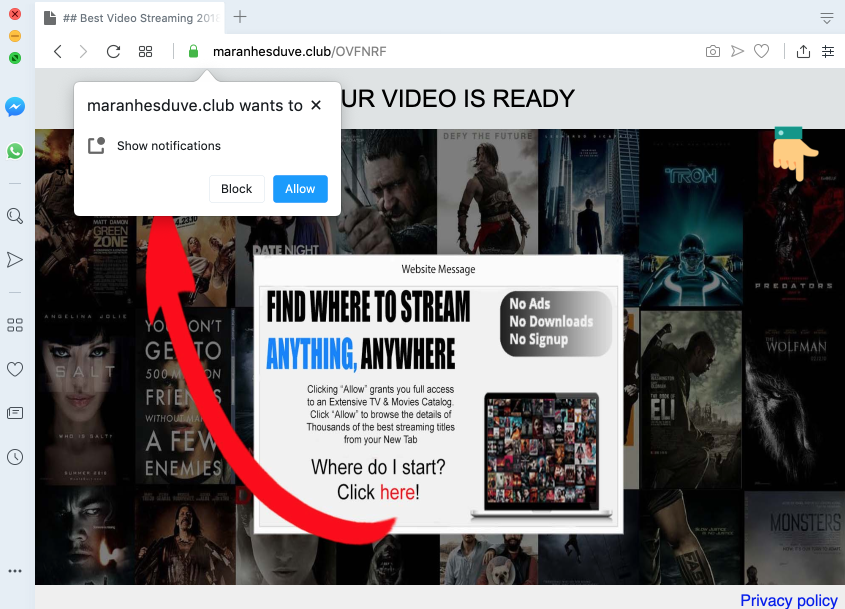845x609 pixels.
Task: Open the Privacy policy link
Action: 788,600
